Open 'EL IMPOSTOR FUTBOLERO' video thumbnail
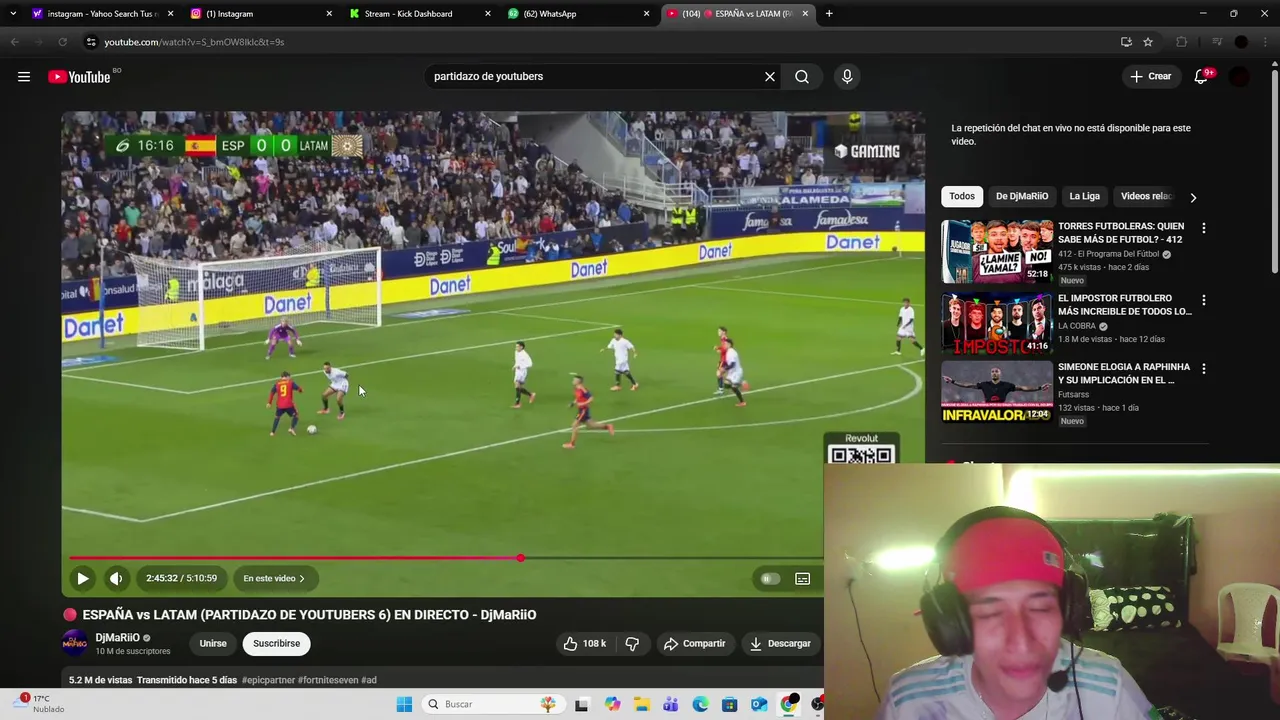1280x720 pixels. pos(997,324)
